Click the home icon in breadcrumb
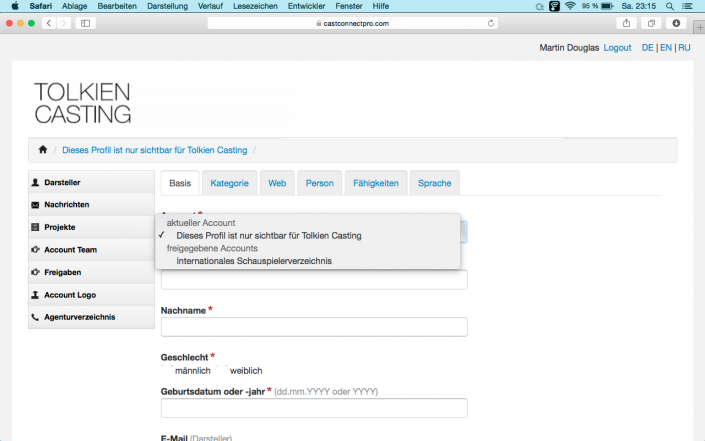 (x=43, y=150)
